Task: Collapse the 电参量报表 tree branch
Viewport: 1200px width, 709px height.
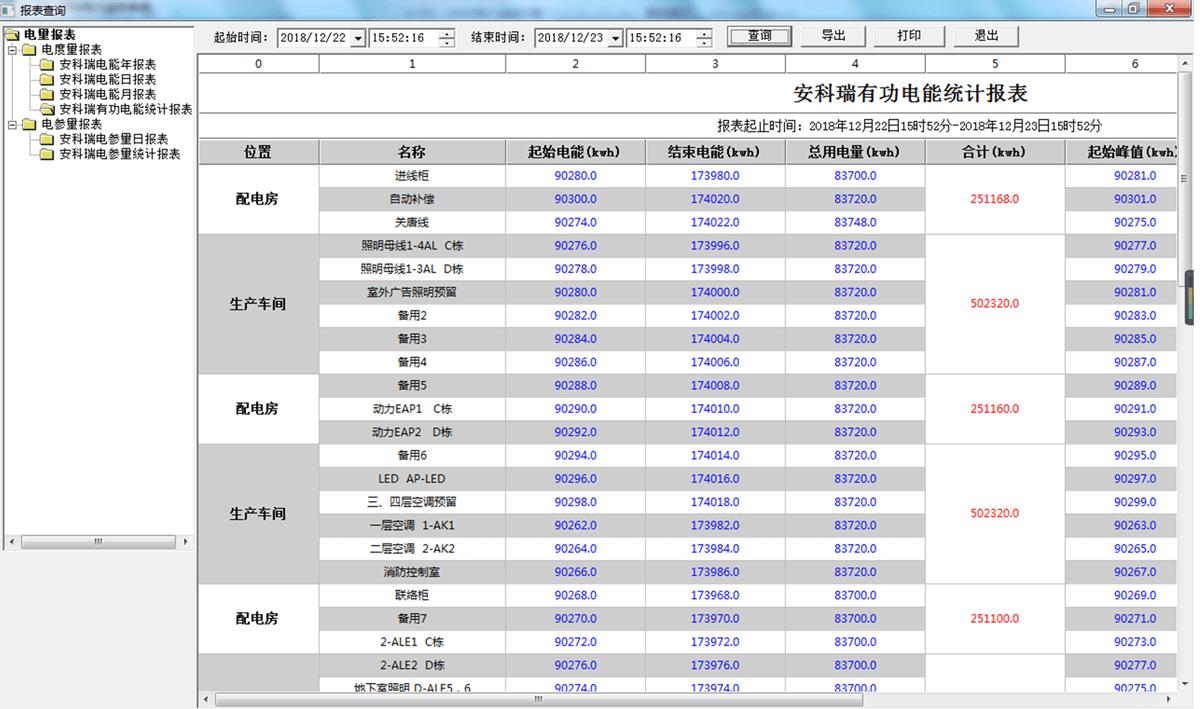Action: point(12,124)
